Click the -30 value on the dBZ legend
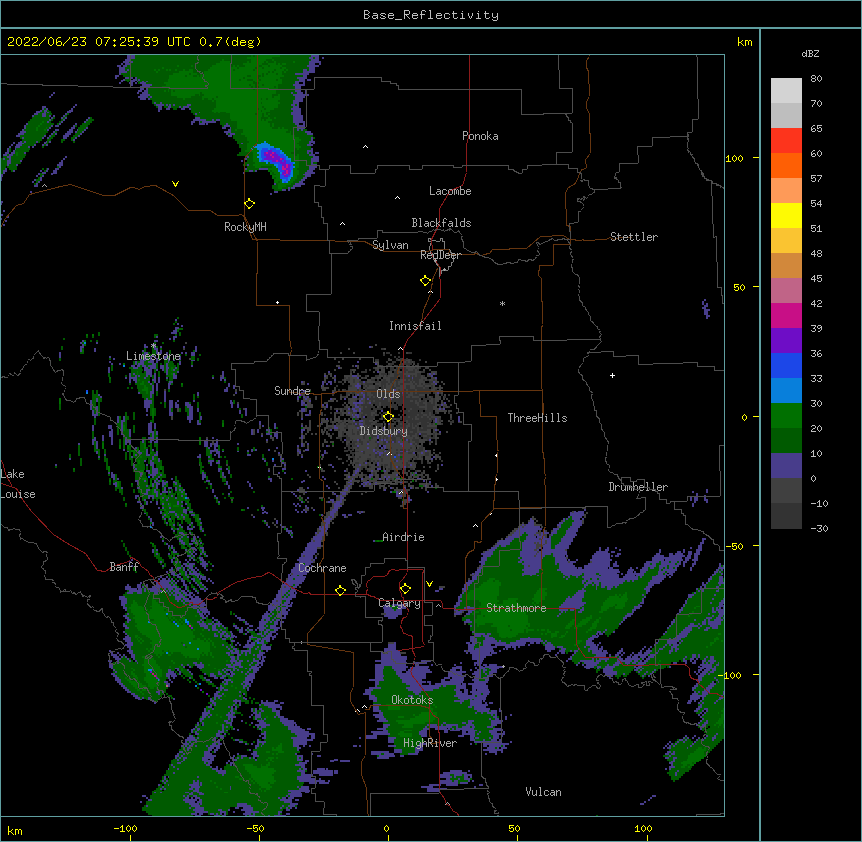Image resolution: width=862 pixels, height=842 pixels. 820,529
